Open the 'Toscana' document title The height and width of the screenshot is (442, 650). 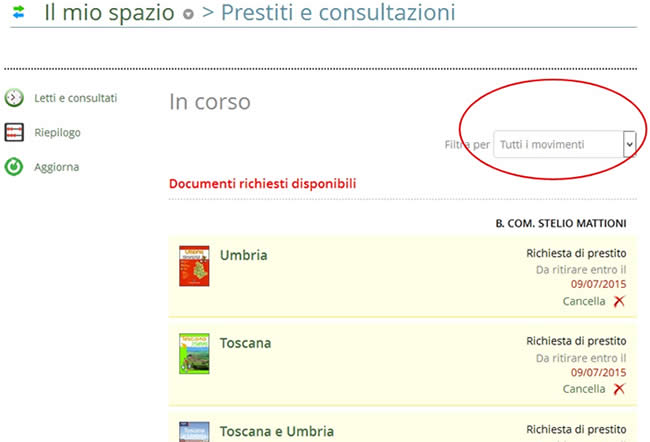(x=246, y=343)
